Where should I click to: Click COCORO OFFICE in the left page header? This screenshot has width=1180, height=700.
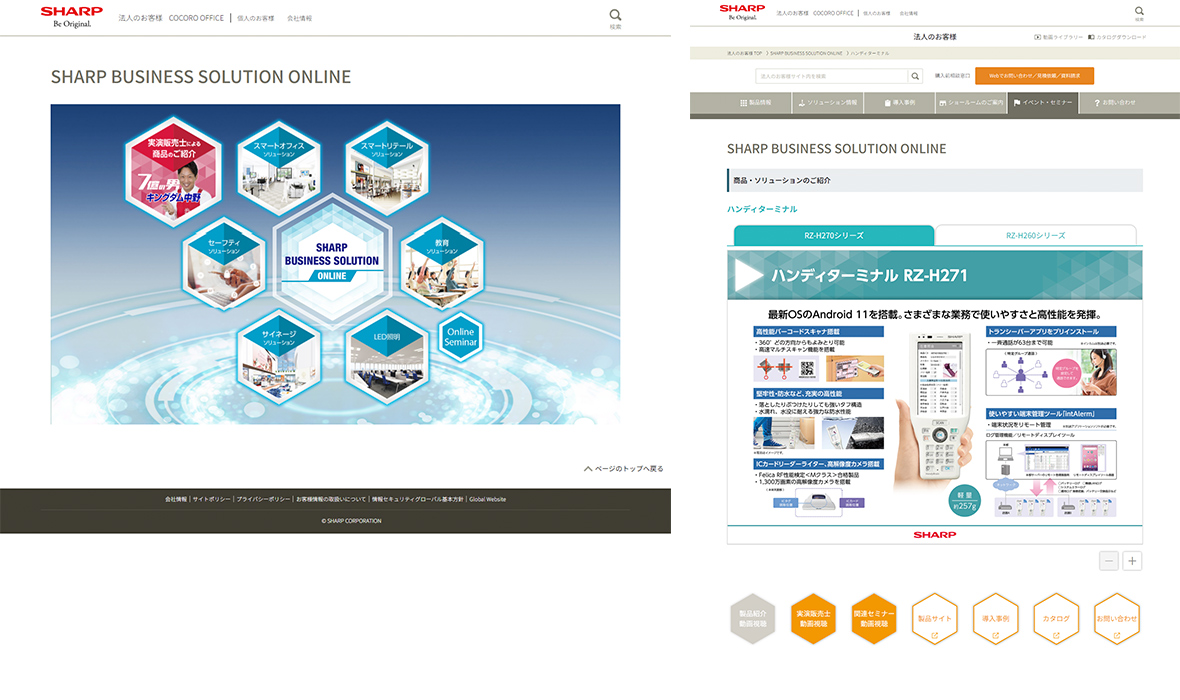(196, 18)
